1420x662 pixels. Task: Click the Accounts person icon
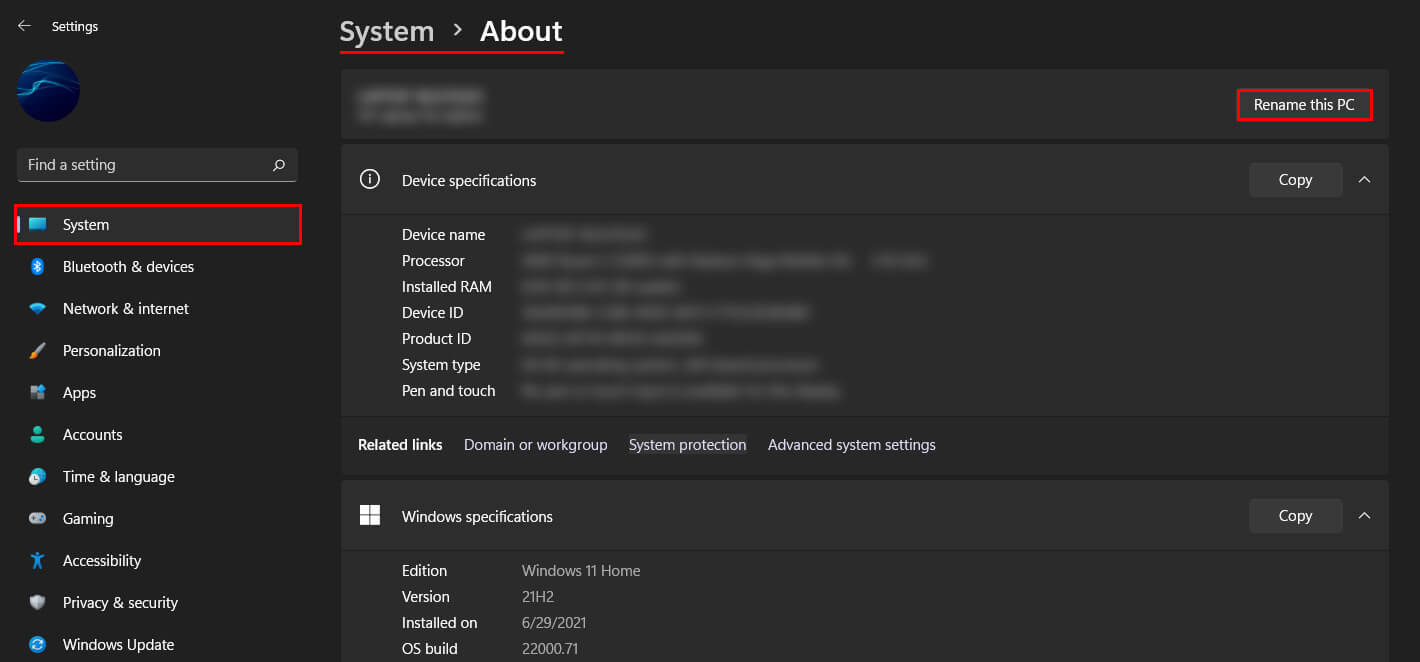click(38, 435)
